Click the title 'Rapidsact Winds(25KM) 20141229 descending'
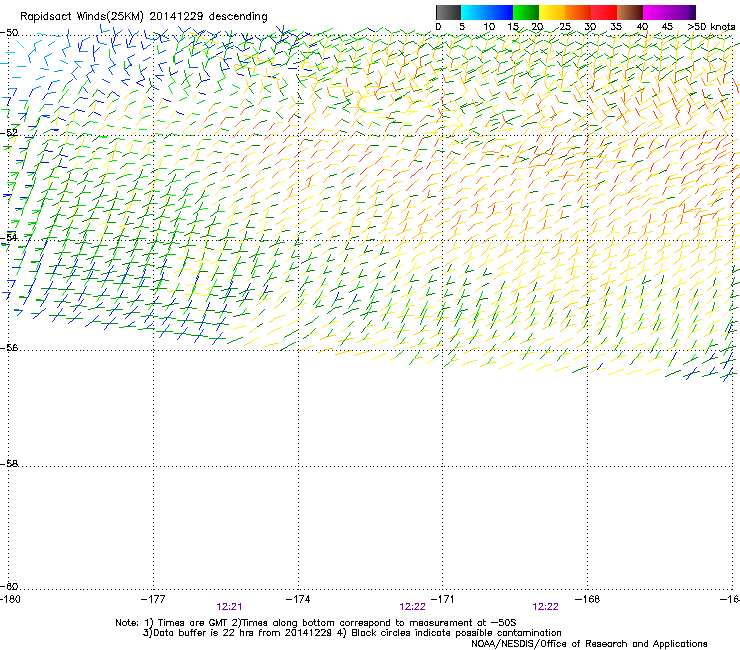The width and height of the screenshot is (740, 650). point(144,17)
